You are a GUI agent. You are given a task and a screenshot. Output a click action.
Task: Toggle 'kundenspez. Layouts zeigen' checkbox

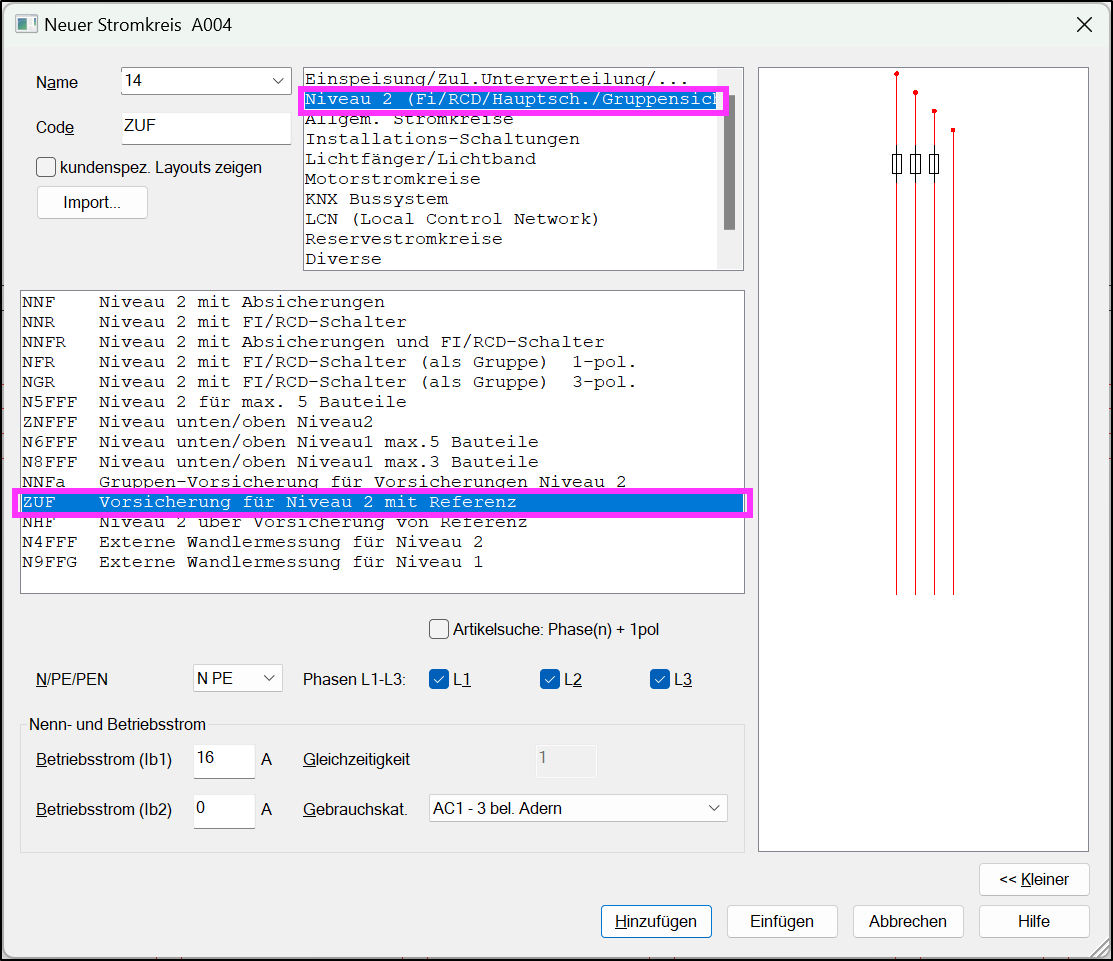pyautogui.click(x=46, y=168)
